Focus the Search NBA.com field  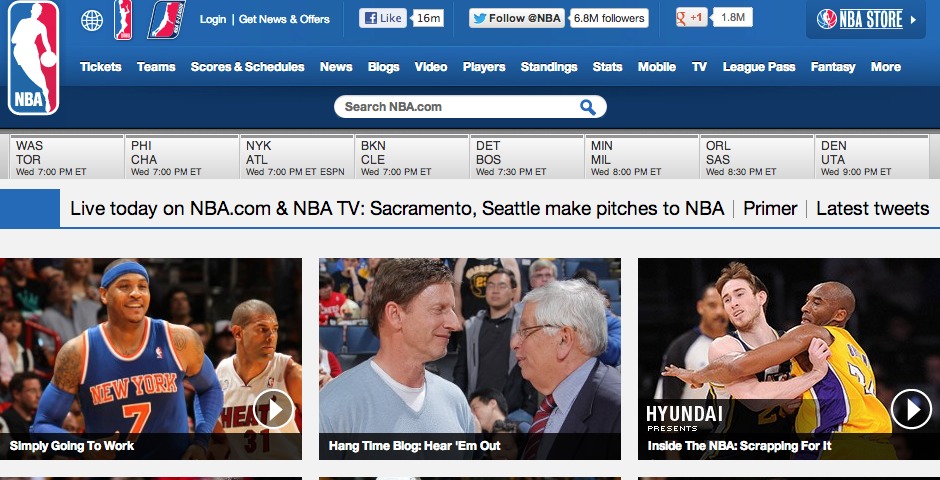pos(470,107)
